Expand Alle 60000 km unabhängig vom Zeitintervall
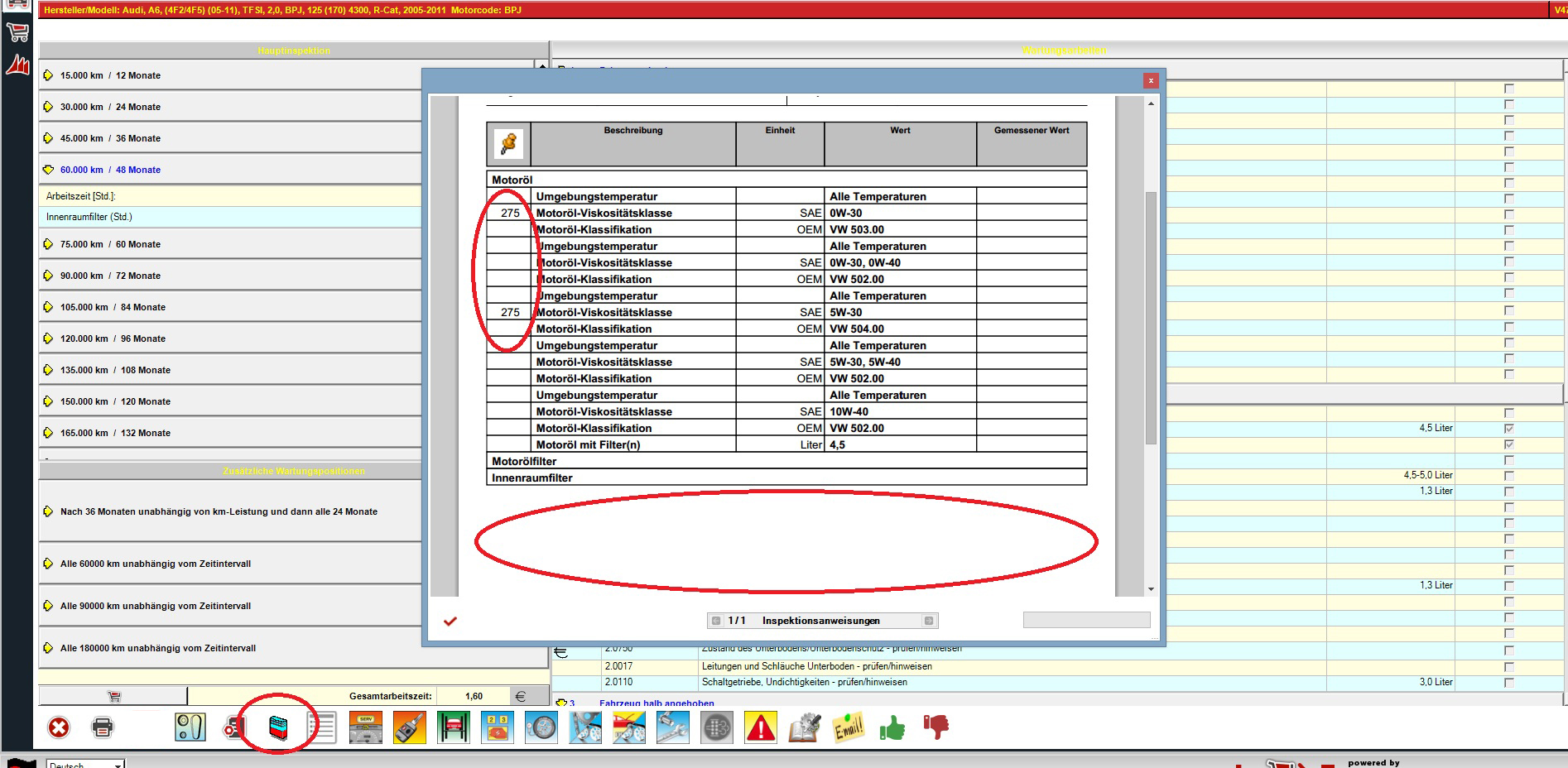1568x768 pixels. [48, 564]
